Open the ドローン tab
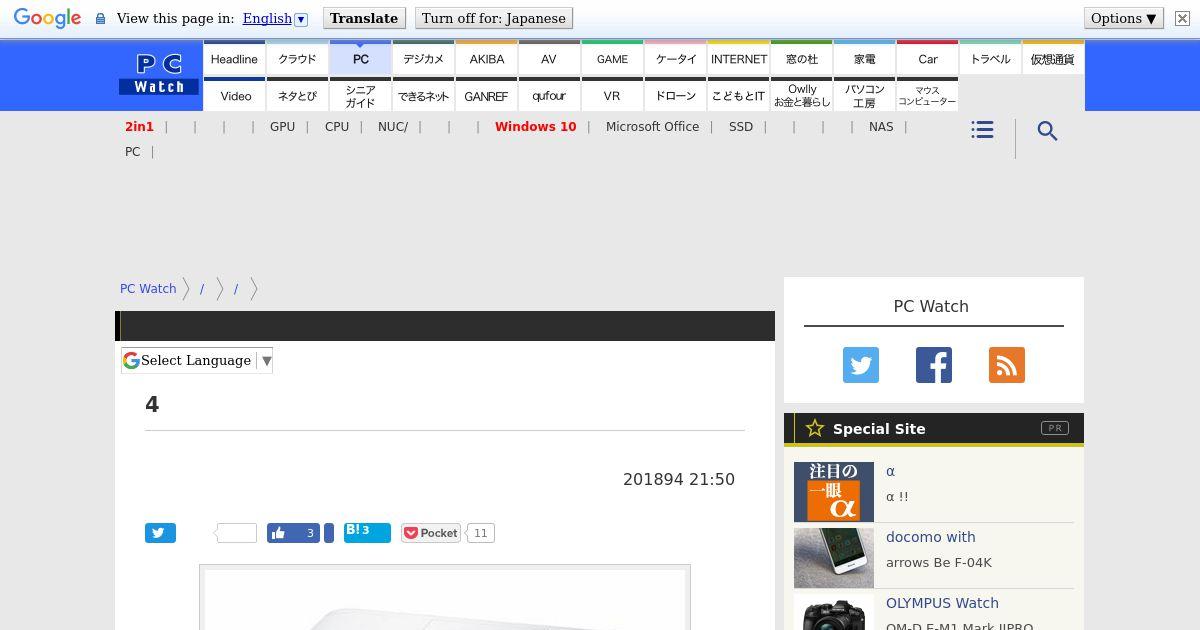The width and height of the screenshot is (1200, 630). 676,96
